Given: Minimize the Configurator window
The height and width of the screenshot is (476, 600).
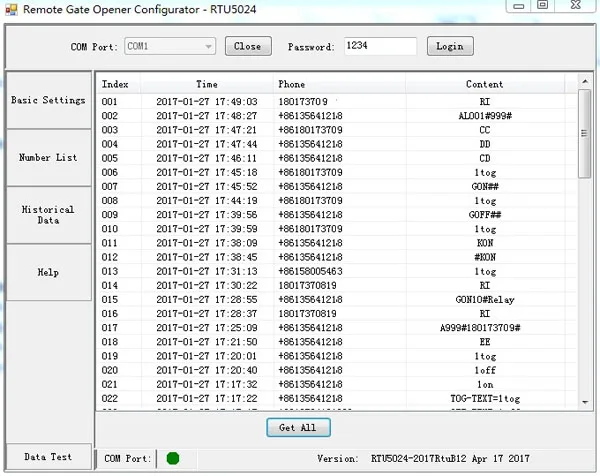Looking at the screenshot, I should 518,5.
